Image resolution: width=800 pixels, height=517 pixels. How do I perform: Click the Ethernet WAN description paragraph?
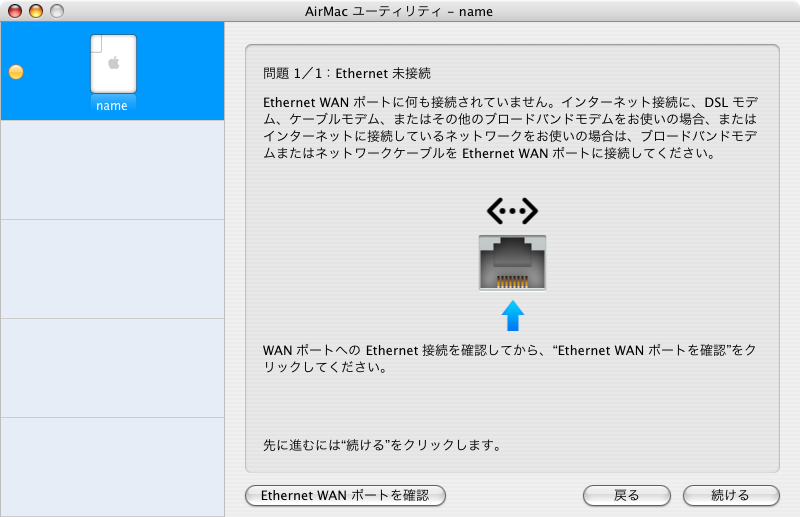pos(510,128)
